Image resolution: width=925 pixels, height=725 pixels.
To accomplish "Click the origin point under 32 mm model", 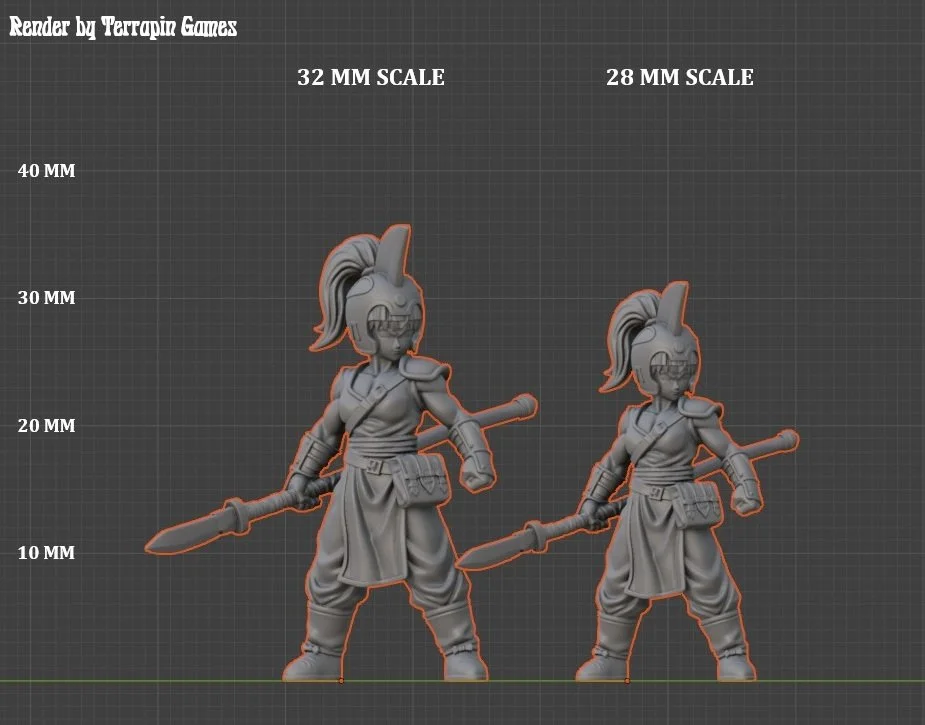I will (341, 681).
